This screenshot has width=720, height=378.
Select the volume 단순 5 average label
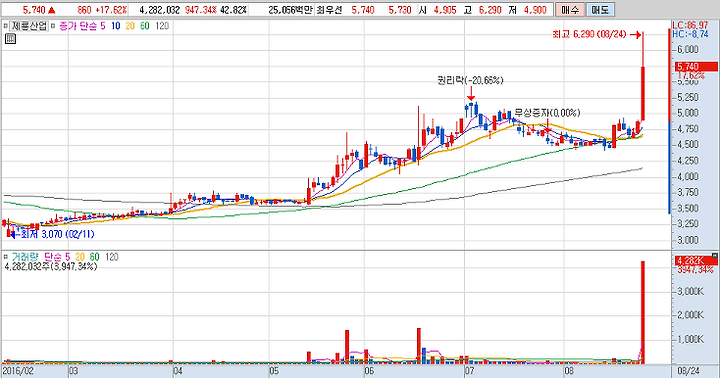(57, 257)
